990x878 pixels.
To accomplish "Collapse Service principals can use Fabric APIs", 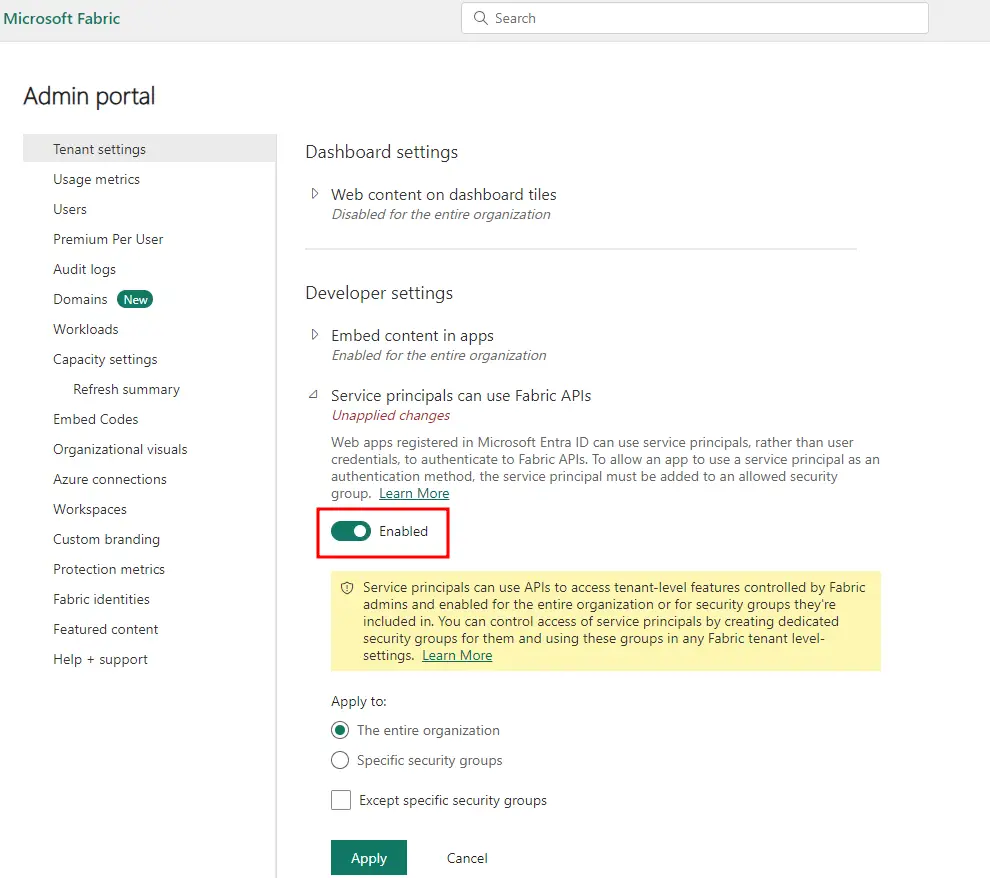I will click(313, 395).
